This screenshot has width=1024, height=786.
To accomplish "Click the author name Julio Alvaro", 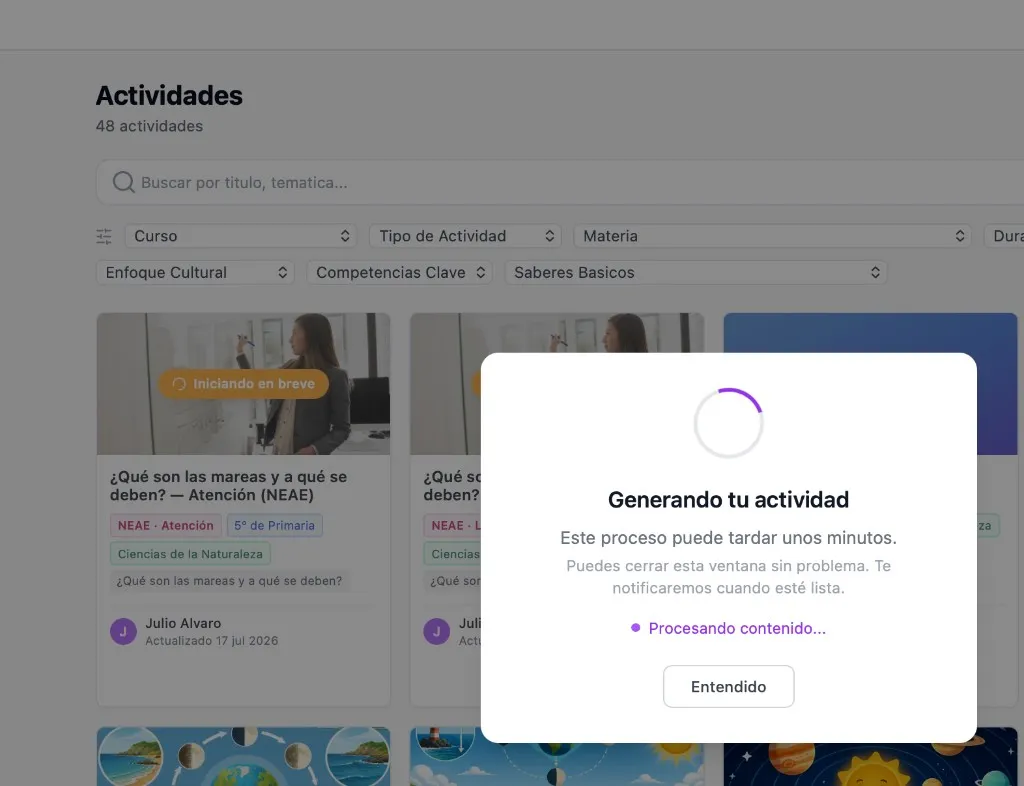I will click(183, 623).
